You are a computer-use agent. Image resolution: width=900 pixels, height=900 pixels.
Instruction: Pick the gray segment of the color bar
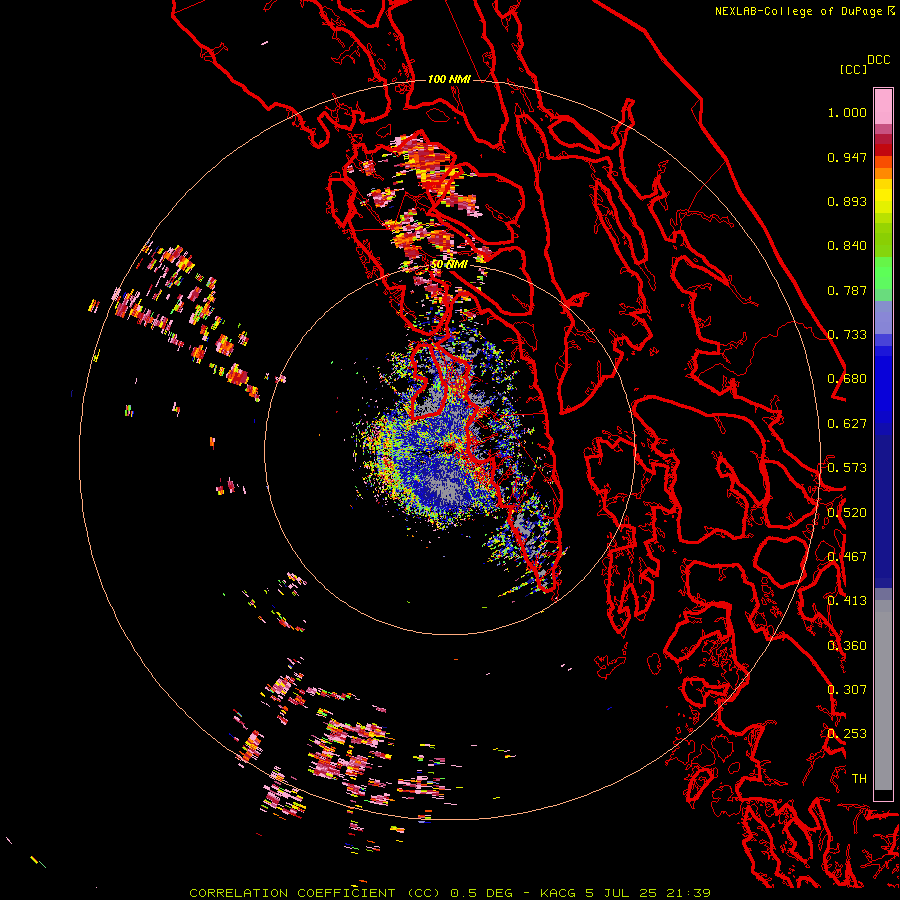point(883,700)
